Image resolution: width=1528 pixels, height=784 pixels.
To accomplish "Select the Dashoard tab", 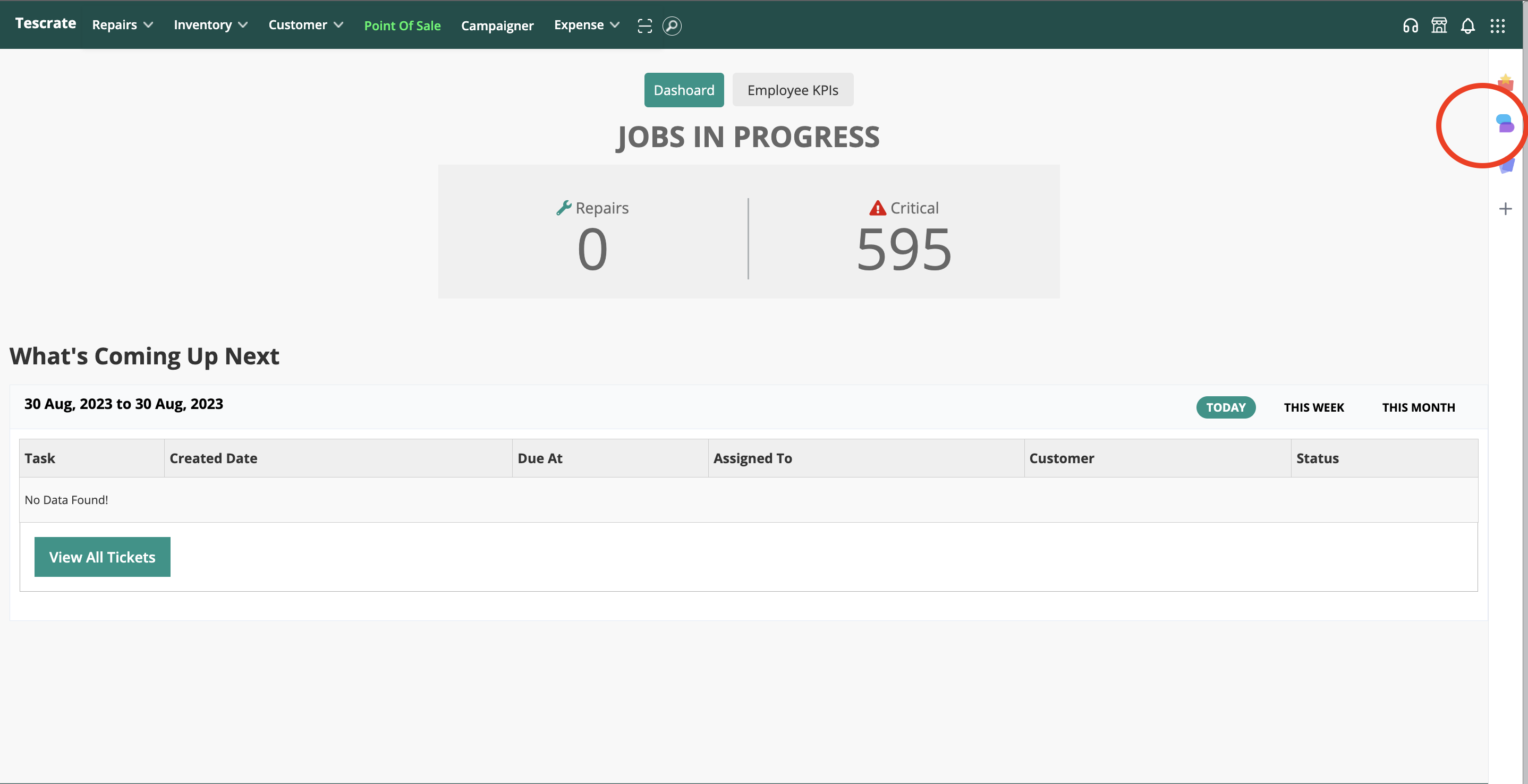I will point(684,90).
